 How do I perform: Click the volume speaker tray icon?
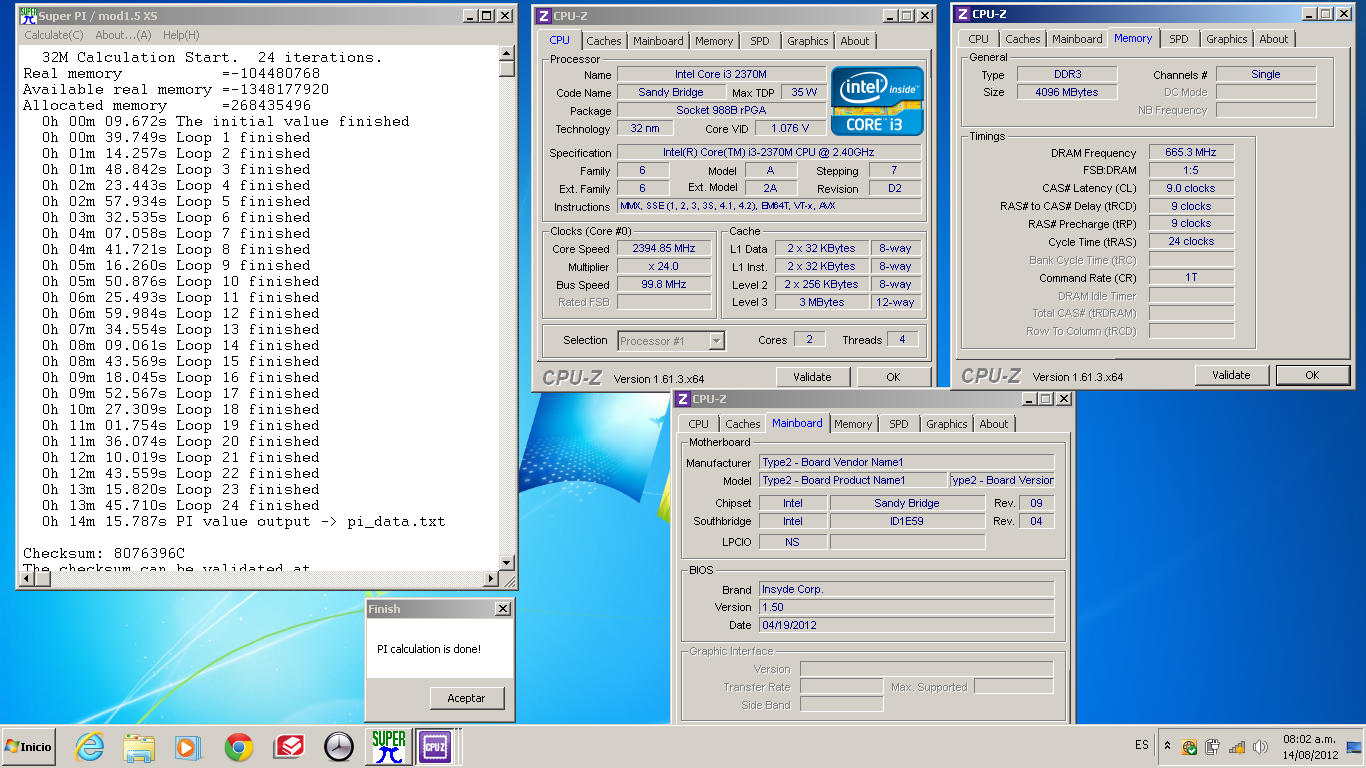coord(1260,746)
